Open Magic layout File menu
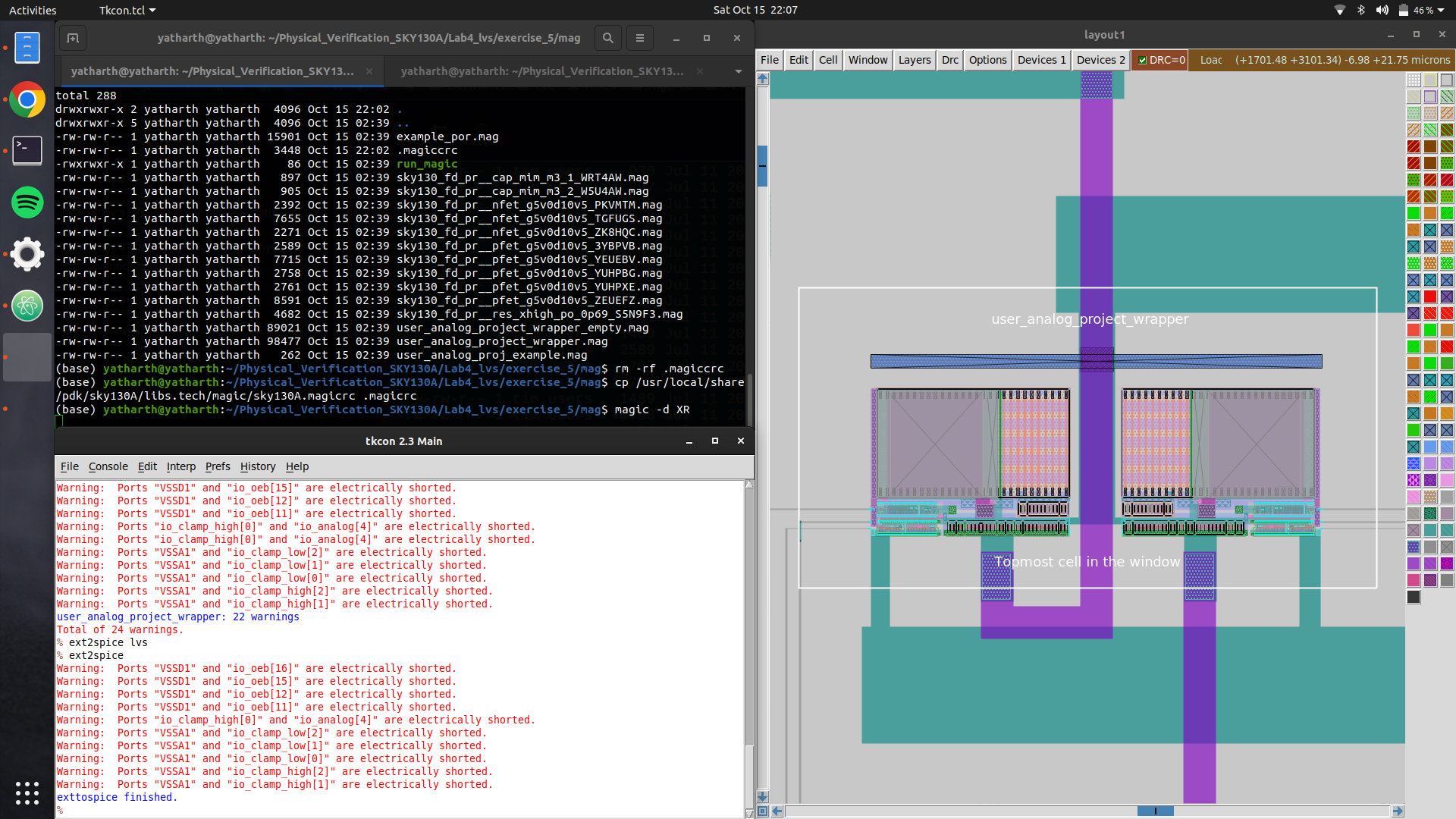This screenshot has width=1456, height=819. [770, 60]
